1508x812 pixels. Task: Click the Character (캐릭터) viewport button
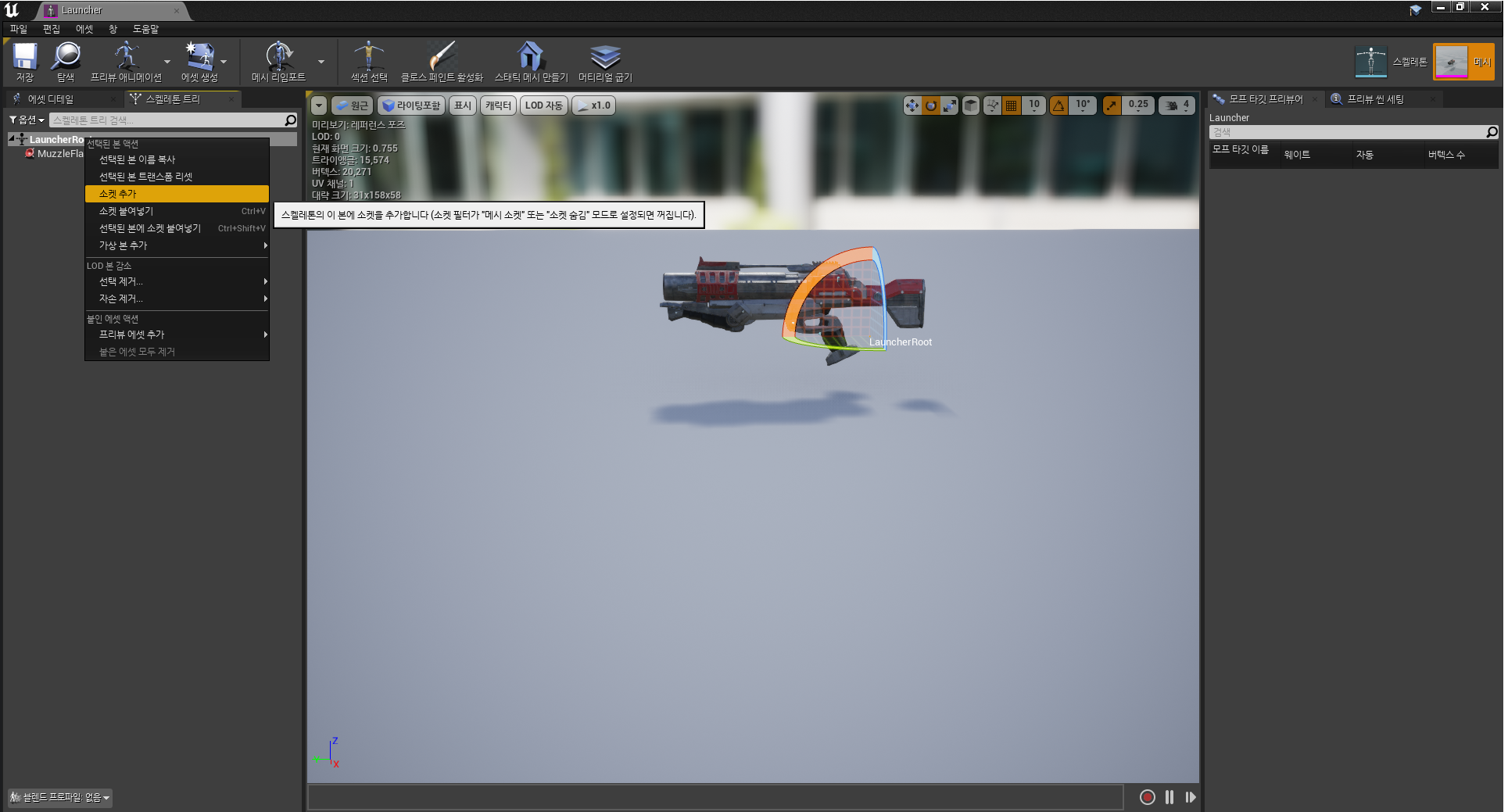point(498,106)
